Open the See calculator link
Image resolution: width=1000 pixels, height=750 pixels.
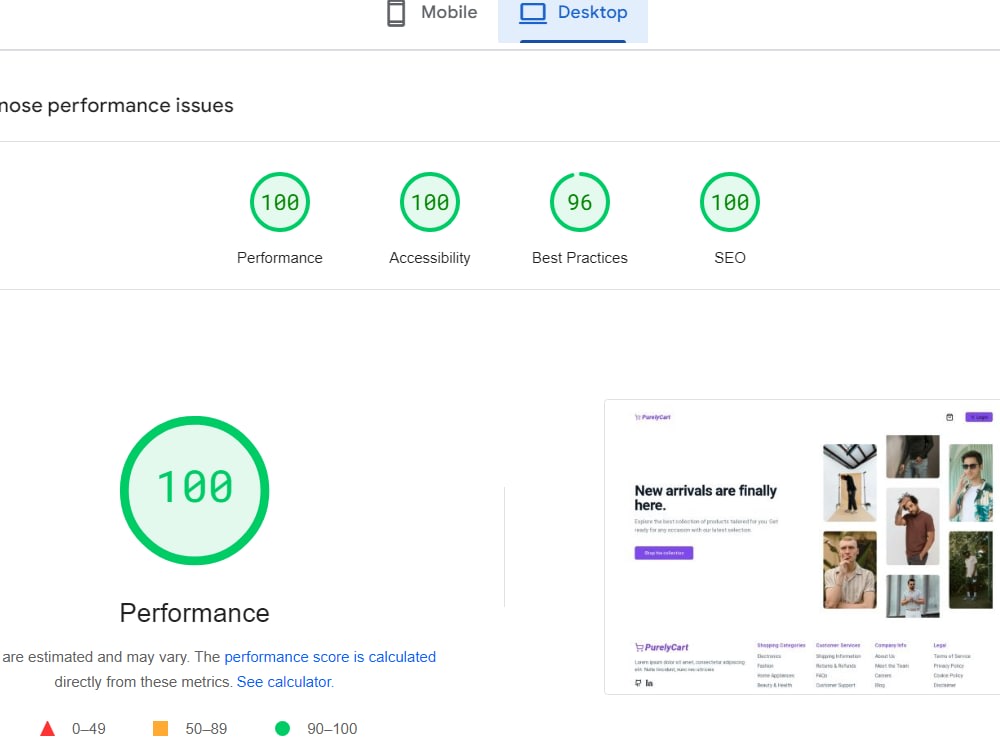(x=284, y=681)
